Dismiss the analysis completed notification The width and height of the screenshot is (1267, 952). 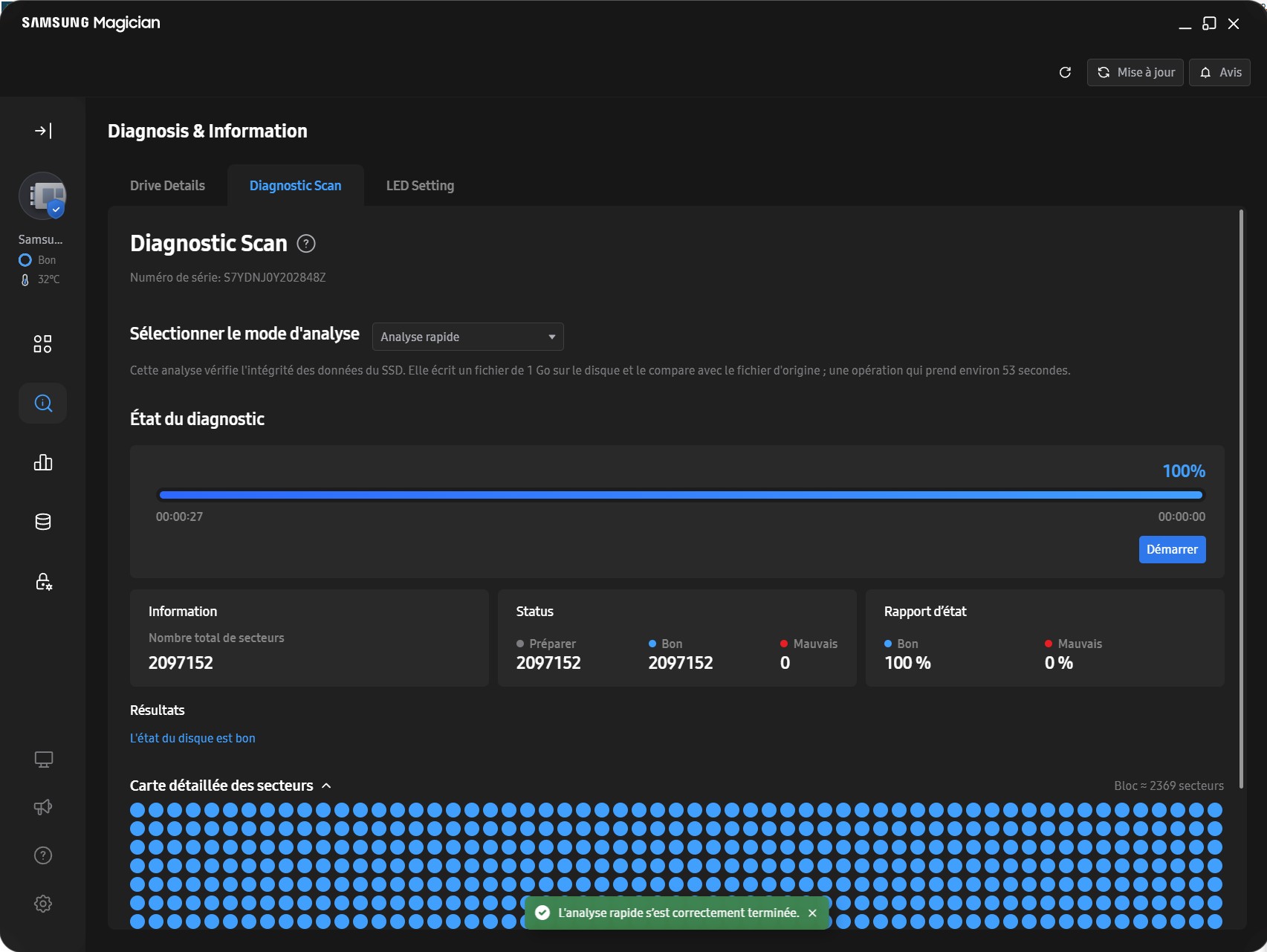[812, 913]
